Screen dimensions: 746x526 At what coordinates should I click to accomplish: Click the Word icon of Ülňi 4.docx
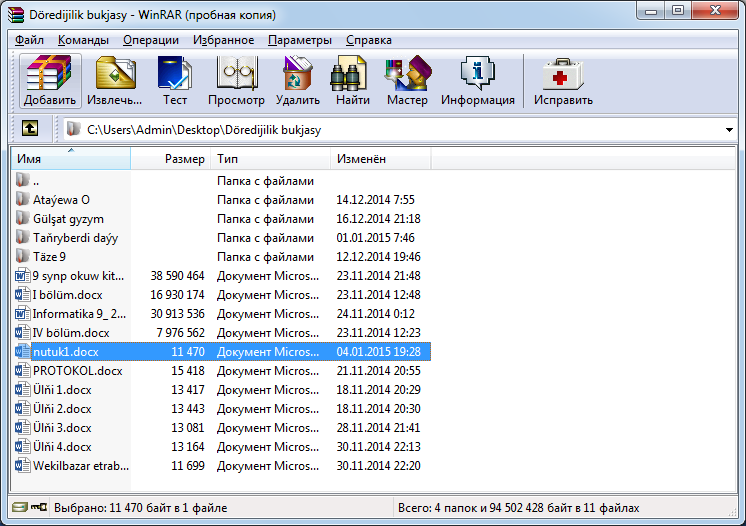point(22,447)
